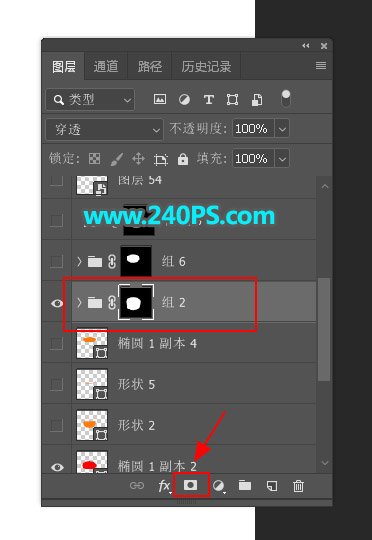
Task: Click the 形状 5 layer thumbnail
Action: pyautogui.click(x=92, y=384)
